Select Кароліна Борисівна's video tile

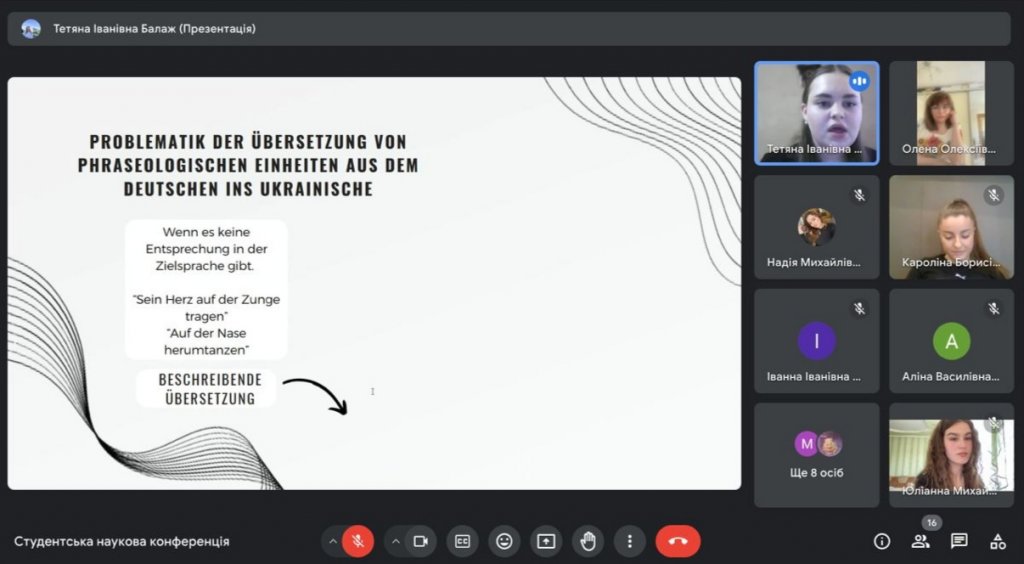tap(952, 227)
